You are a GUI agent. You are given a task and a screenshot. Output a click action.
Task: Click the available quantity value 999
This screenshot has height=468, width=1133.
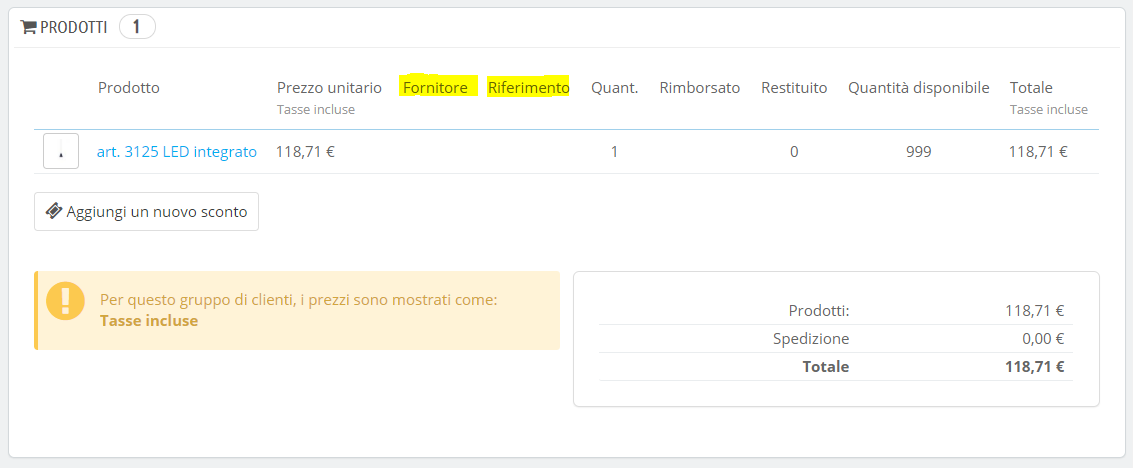(919, 152)
